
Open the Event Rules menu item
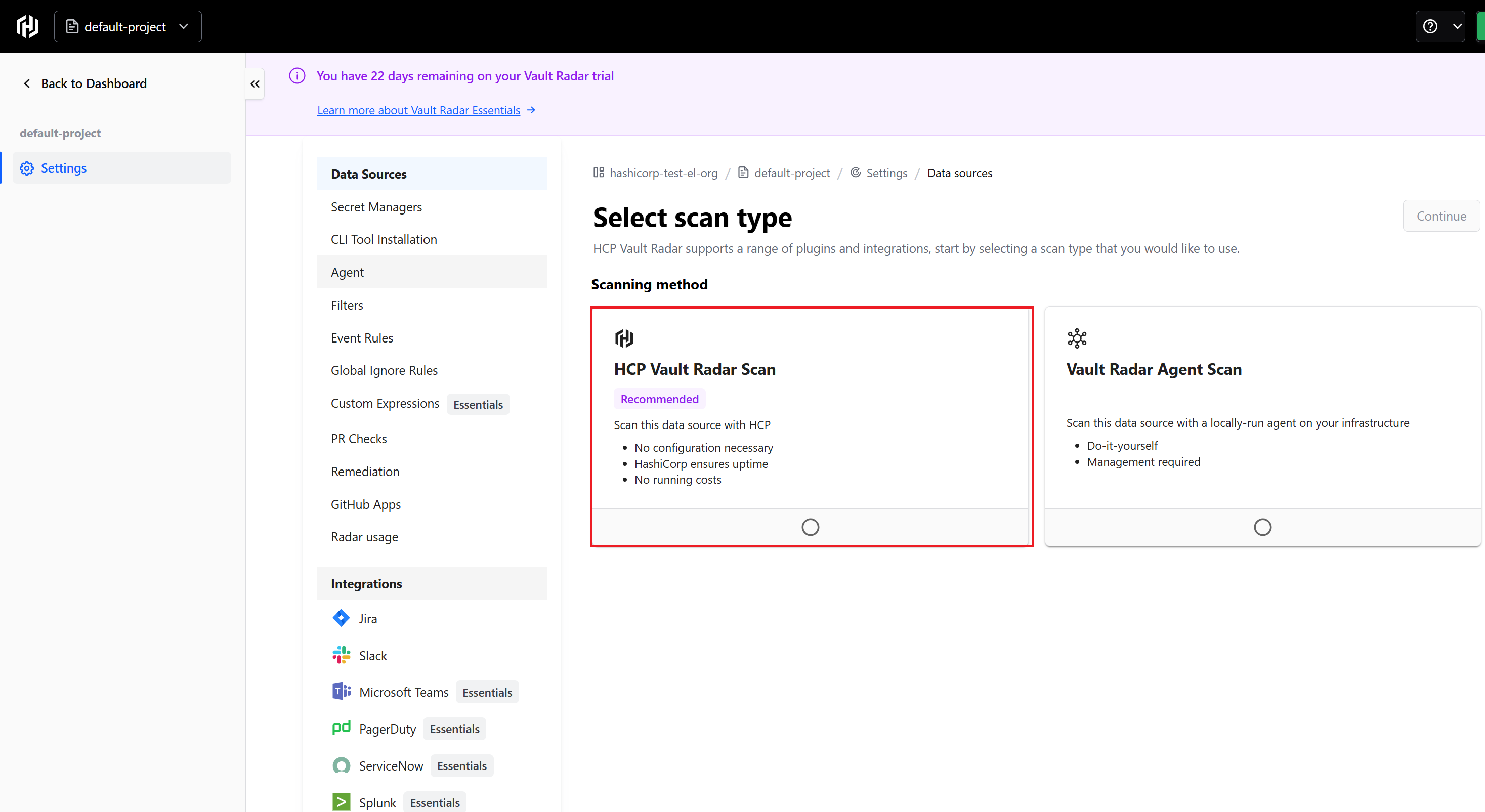click(361, 338)
